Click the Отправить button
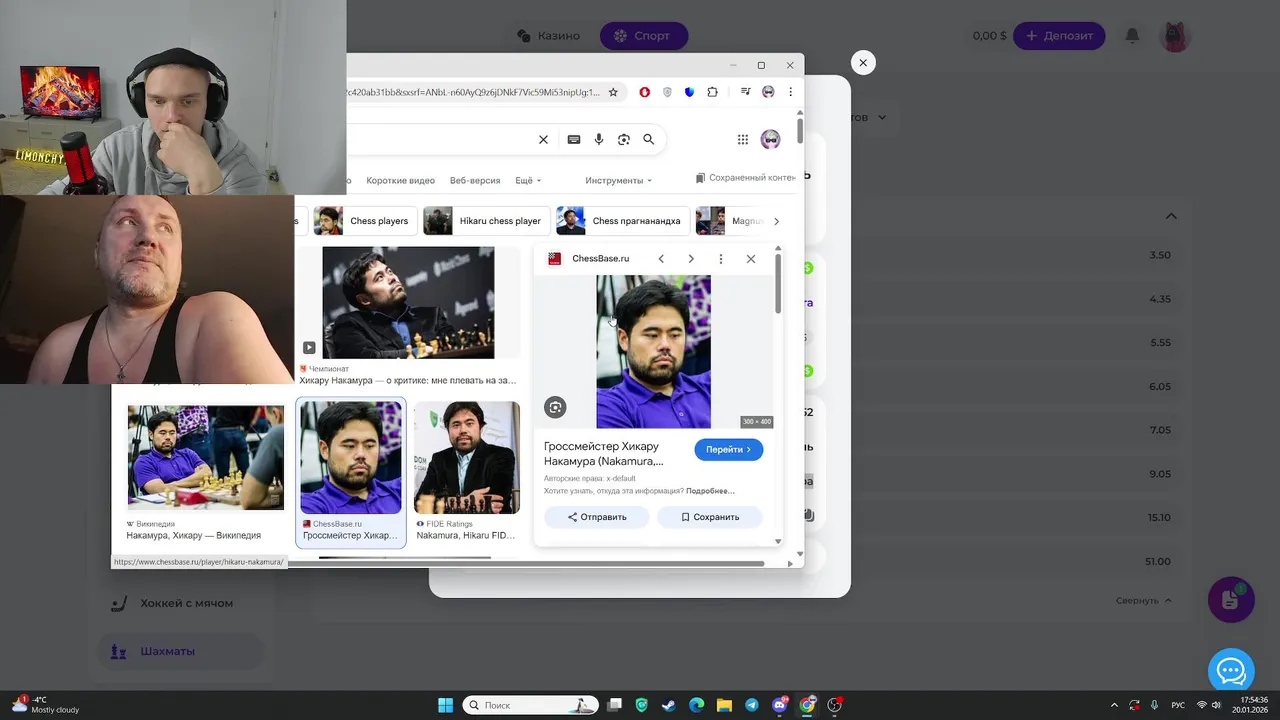The width and height of the screenshot is (1280, 720). 597,517
